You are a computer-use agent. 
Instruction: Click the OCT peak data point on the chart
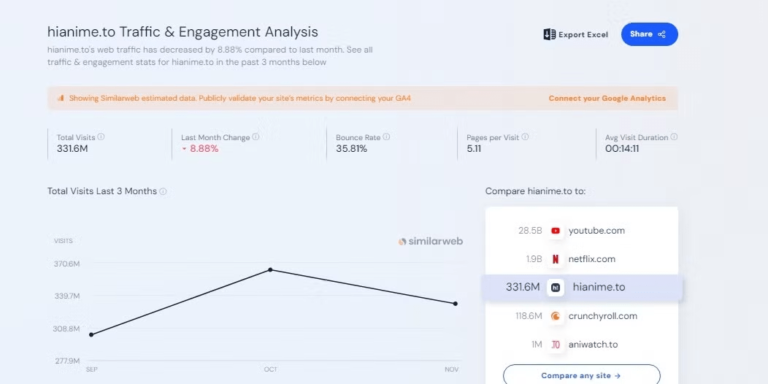click(270, 270)
